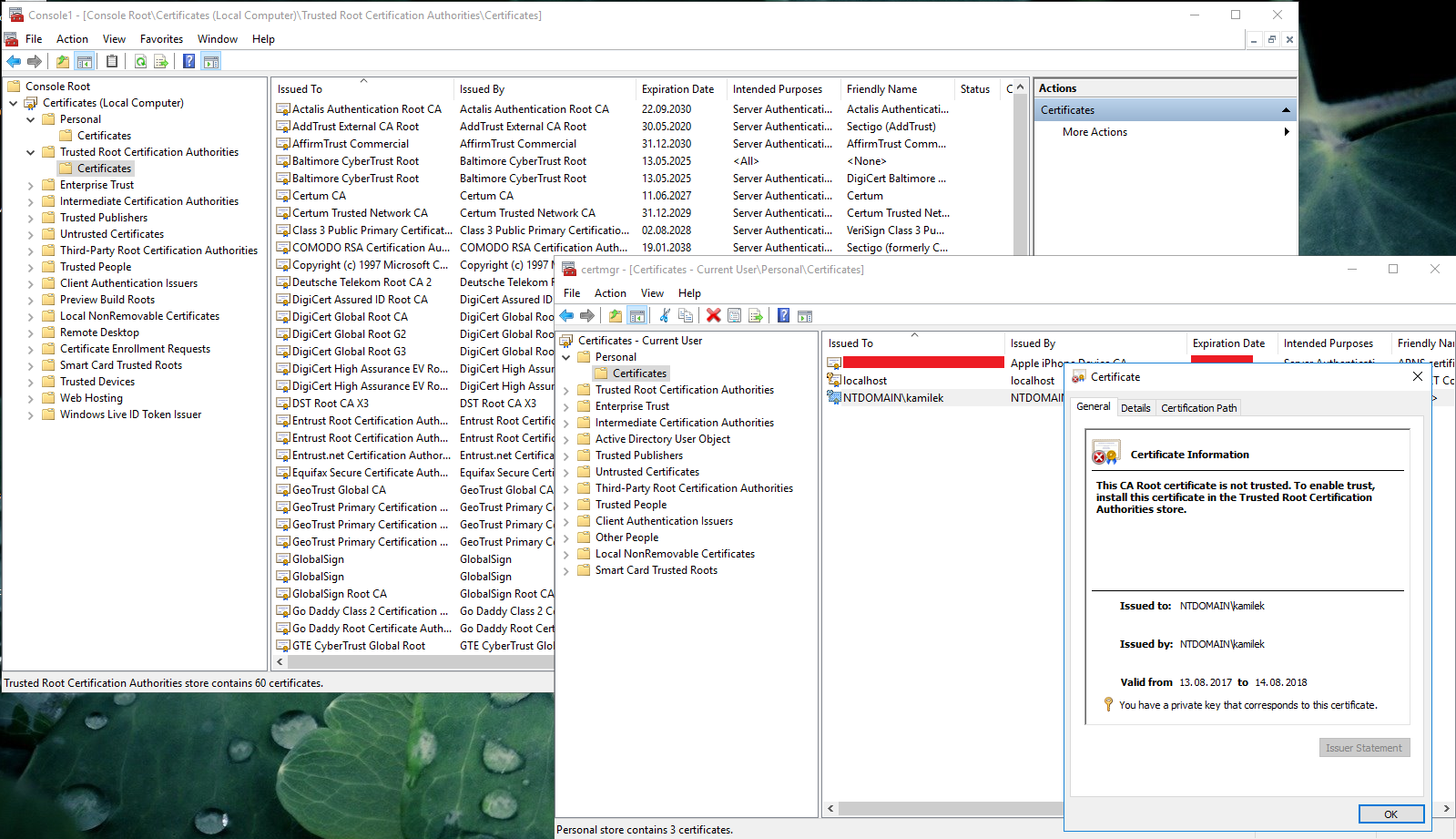Sort by Issued By column in Console1
1456x839 pixels.
coord(545,89)
